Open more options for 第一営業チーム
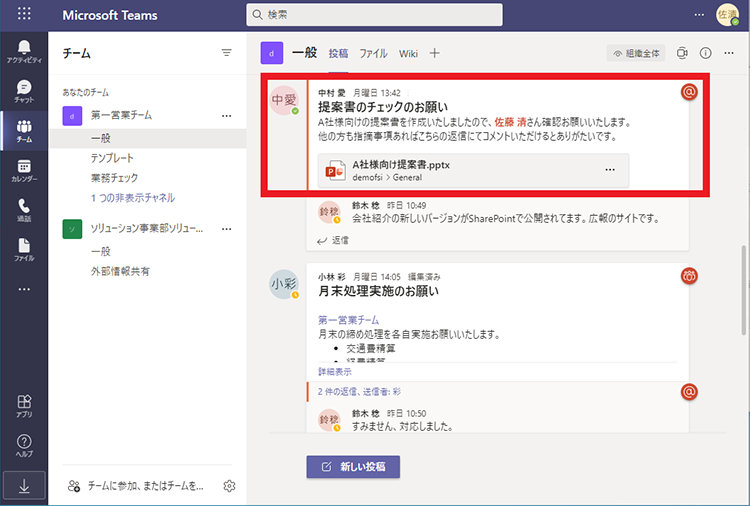The image size is (750, 506). coord(226,115)
